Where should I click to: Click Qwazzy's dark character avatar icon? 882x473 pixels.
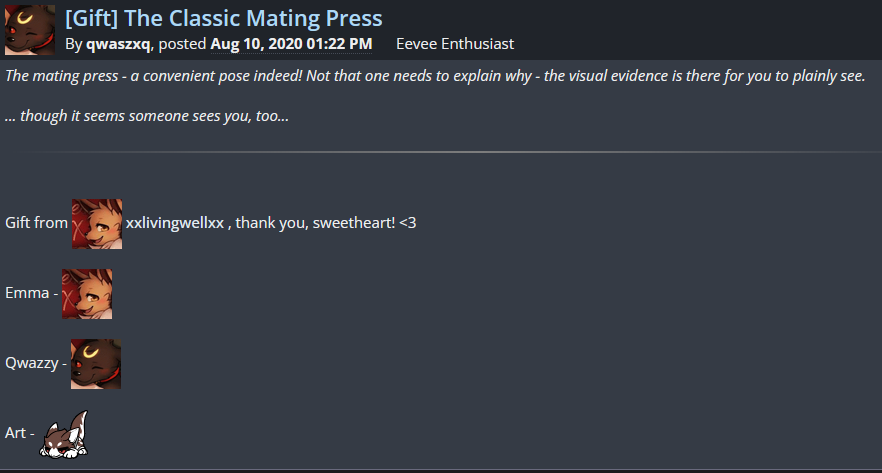[x=96, y=364]
